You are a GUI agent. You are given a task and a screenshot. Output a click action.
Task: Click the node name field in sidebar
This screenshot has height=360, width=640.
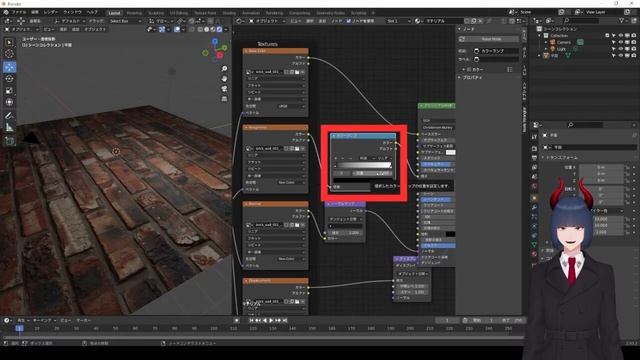point(496,51)
